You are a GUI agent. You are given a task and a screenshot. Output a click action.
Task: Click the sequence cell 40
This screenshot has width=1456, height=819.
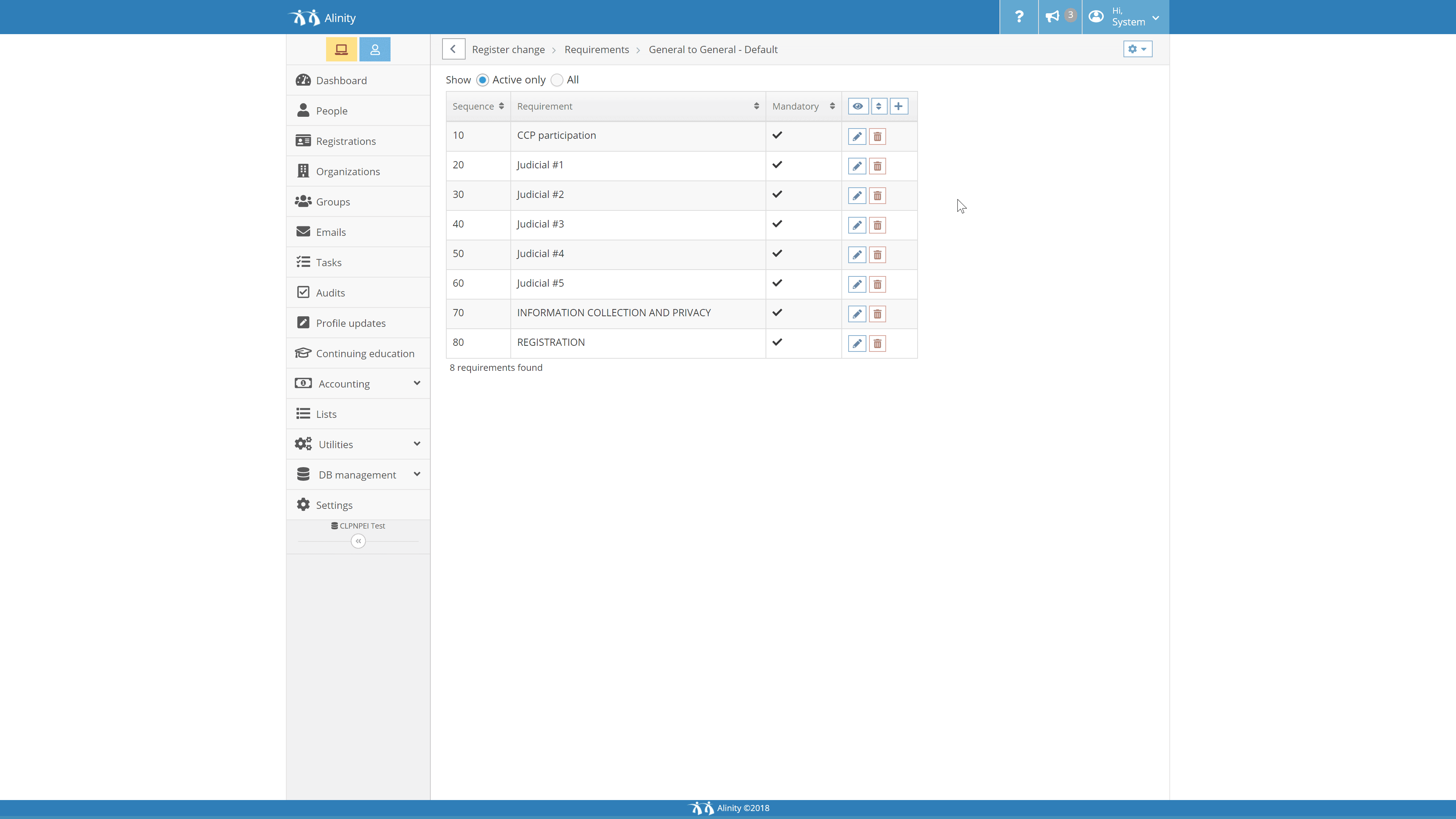478,224
